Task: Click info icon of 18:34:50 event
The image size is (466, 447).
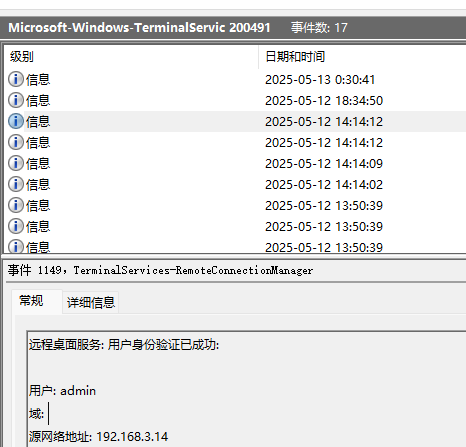Action: coord(16,100)
